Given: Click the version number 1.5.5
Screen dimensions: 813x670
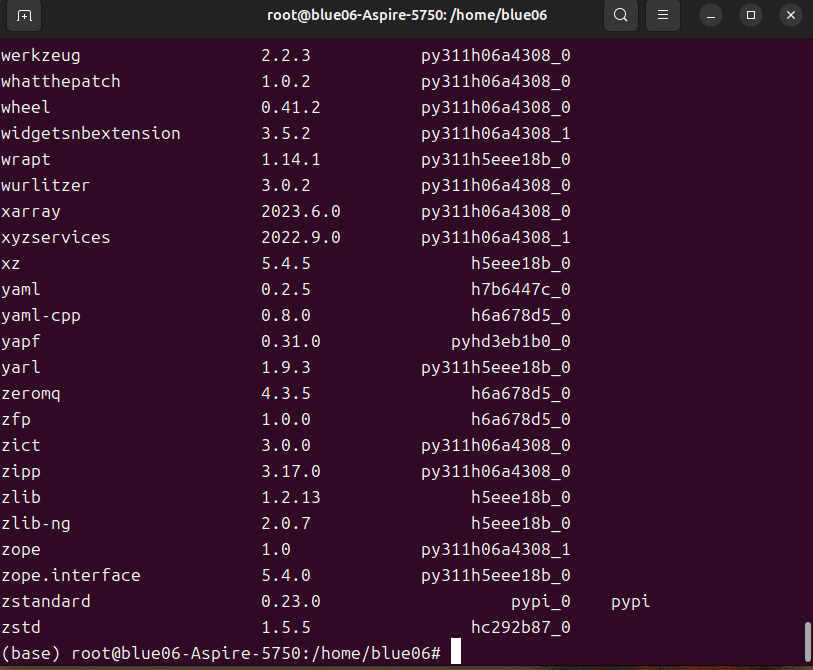Looking at the screenshot, I should coord(285,627).
